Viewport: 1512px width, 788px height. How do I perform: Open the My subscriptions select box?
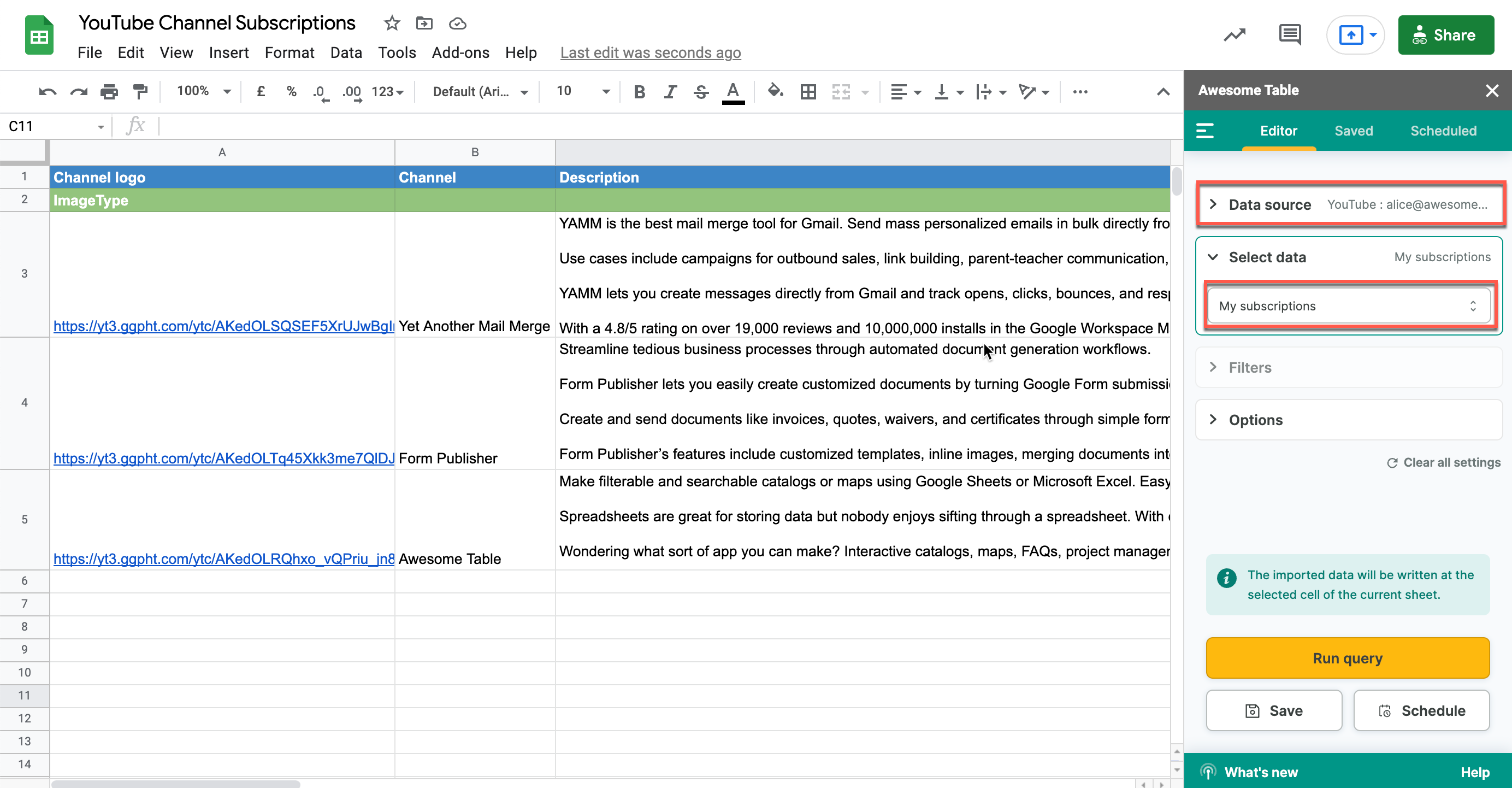1348,306
